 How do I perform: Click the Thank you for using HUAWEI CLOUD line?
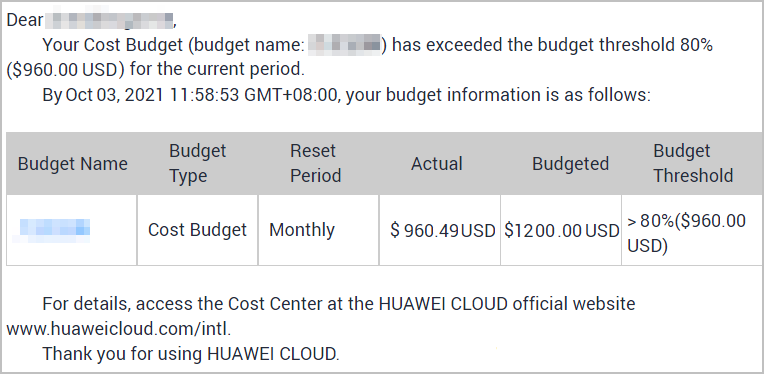tap(191, 354)
